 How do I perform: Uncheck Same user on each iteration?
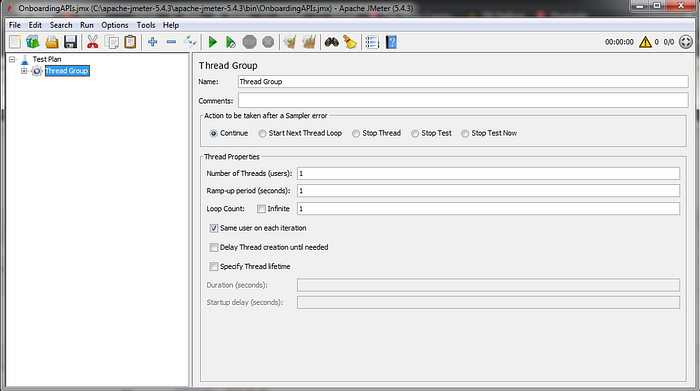214,228
